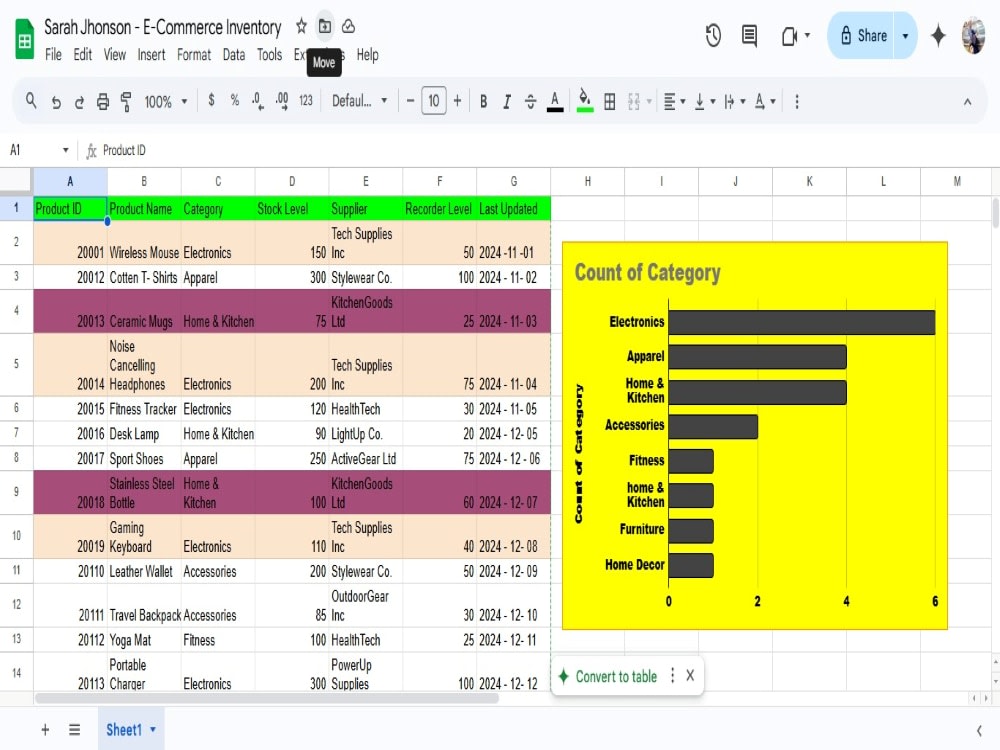Screen dimensions: 1000x750
Task: Format selection as currency
Action: (x=211, y=101)
